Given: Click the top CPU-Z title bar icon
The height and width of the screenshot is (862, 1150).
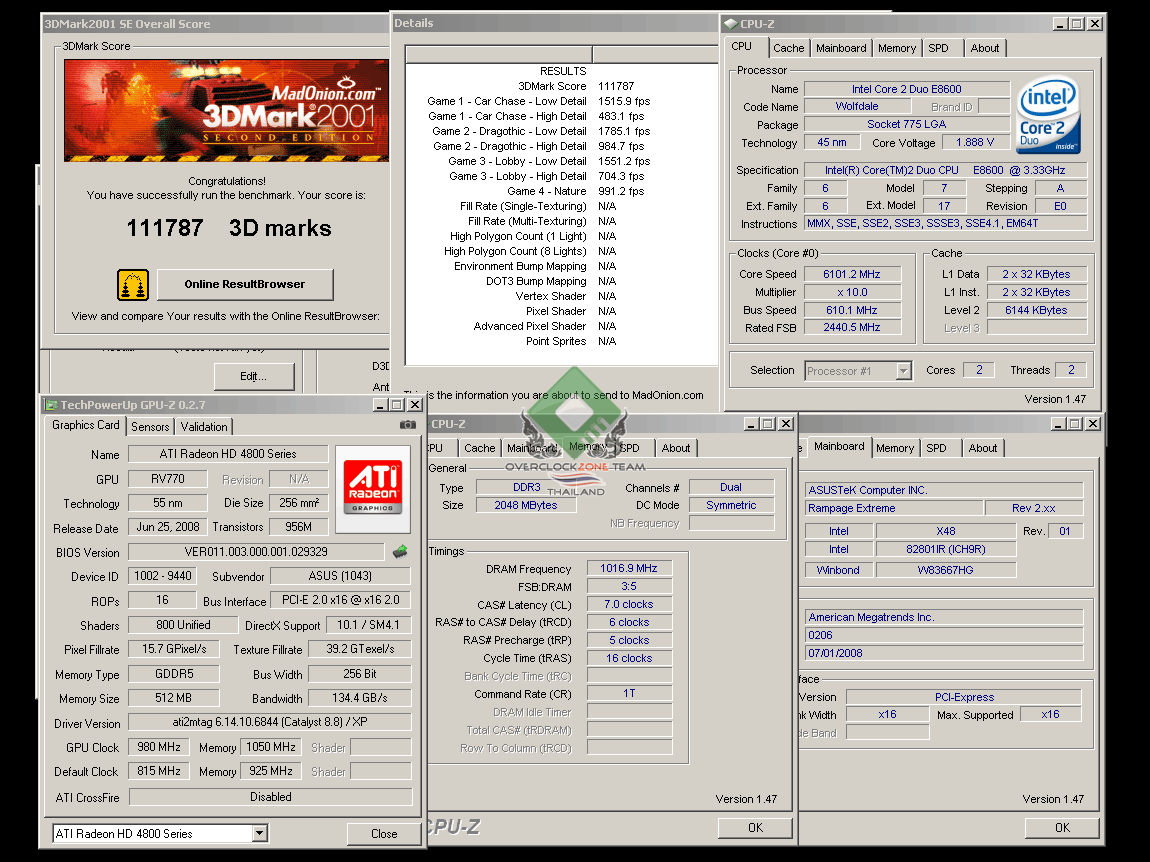Looking at the screenshot, I should click(x=730, y=23).
